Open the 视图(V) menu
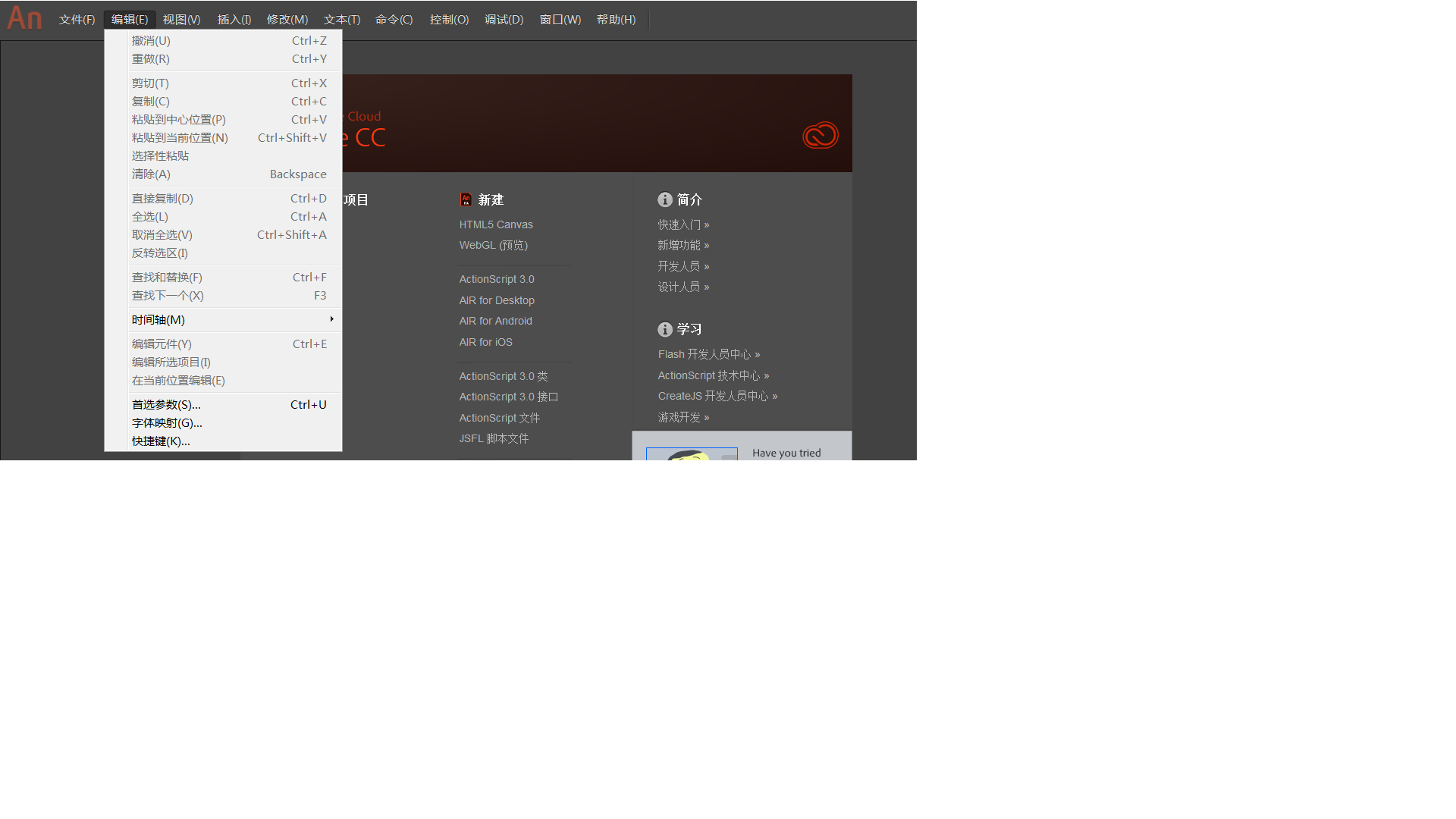The width and height of the screenshot is (1456, 819). (182, 20)
